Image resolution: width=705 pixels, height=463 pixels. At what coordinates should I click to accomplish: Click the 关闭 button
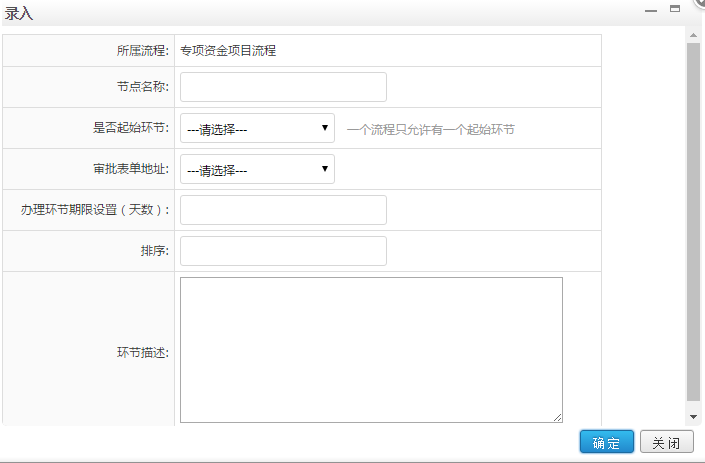pyautogui.click(x=667, y=442)
